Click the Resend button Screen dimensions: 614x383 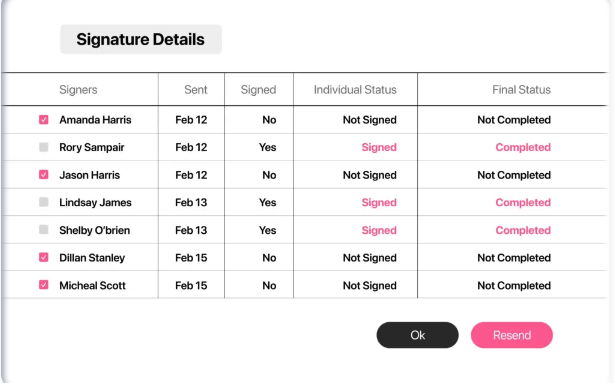[x=512, y=335]
